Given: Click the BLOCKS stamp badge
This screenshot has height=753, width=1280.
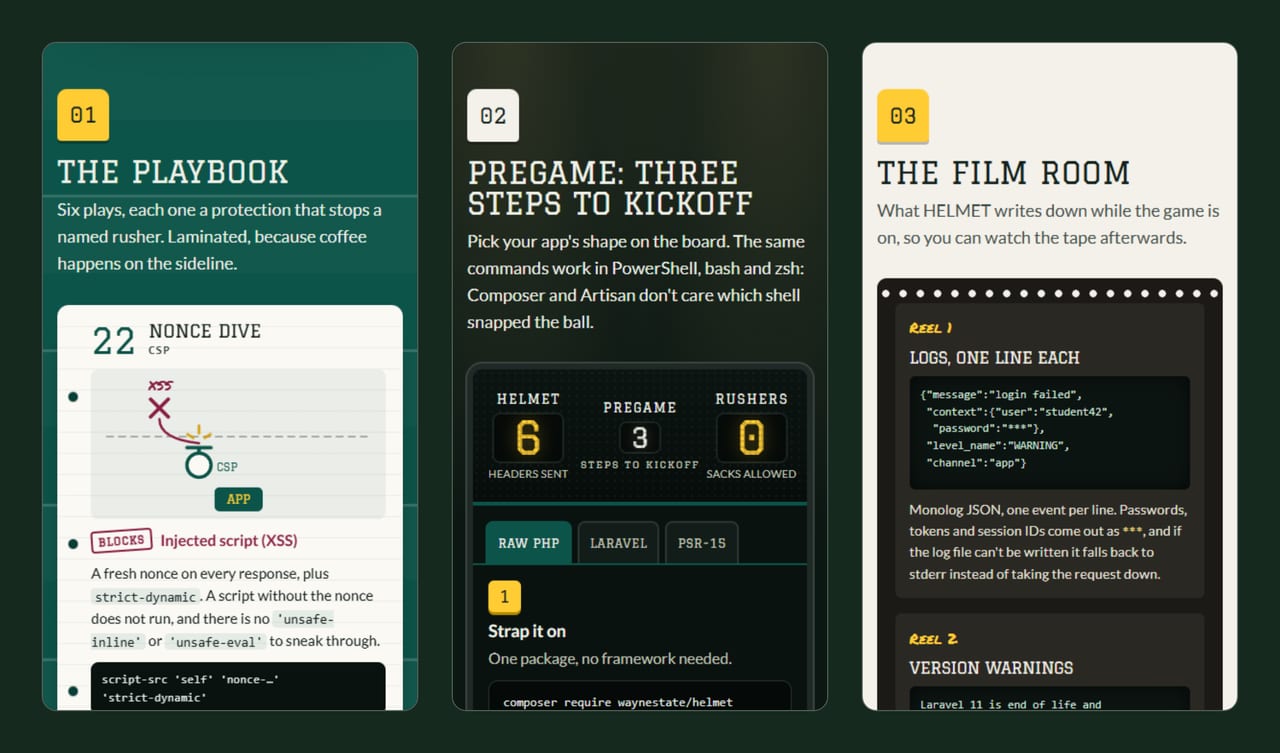Looking at the screenshot, I should coord(121,541).
